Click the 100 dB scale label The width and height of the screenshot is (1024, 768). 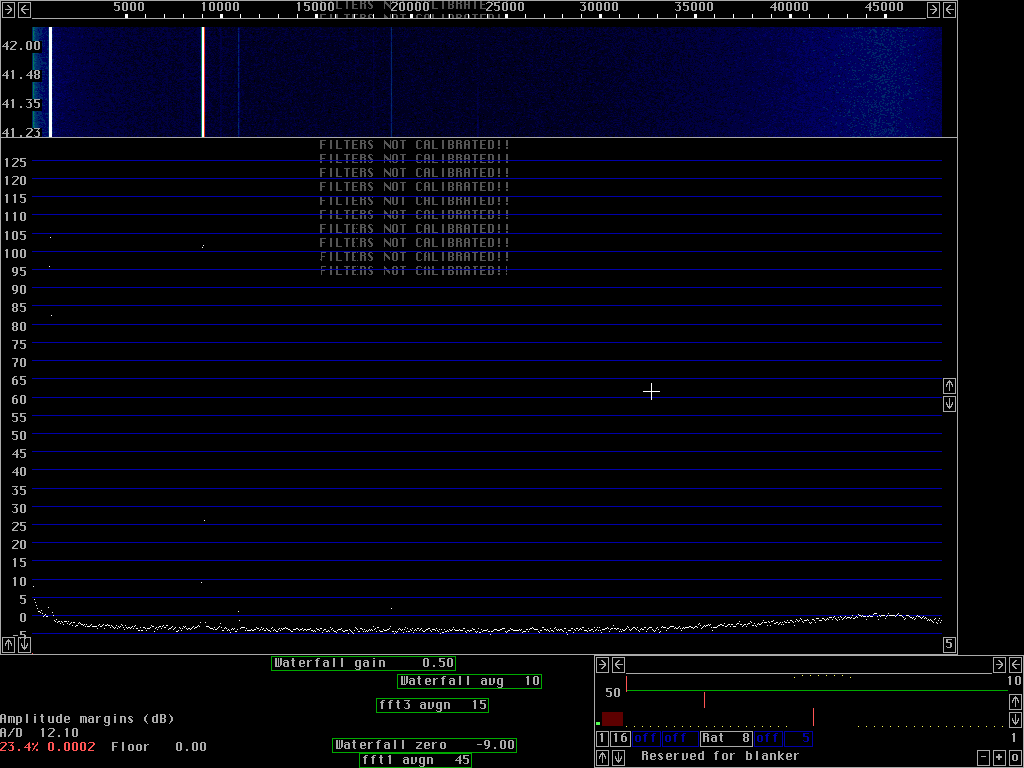click(15, 253)
